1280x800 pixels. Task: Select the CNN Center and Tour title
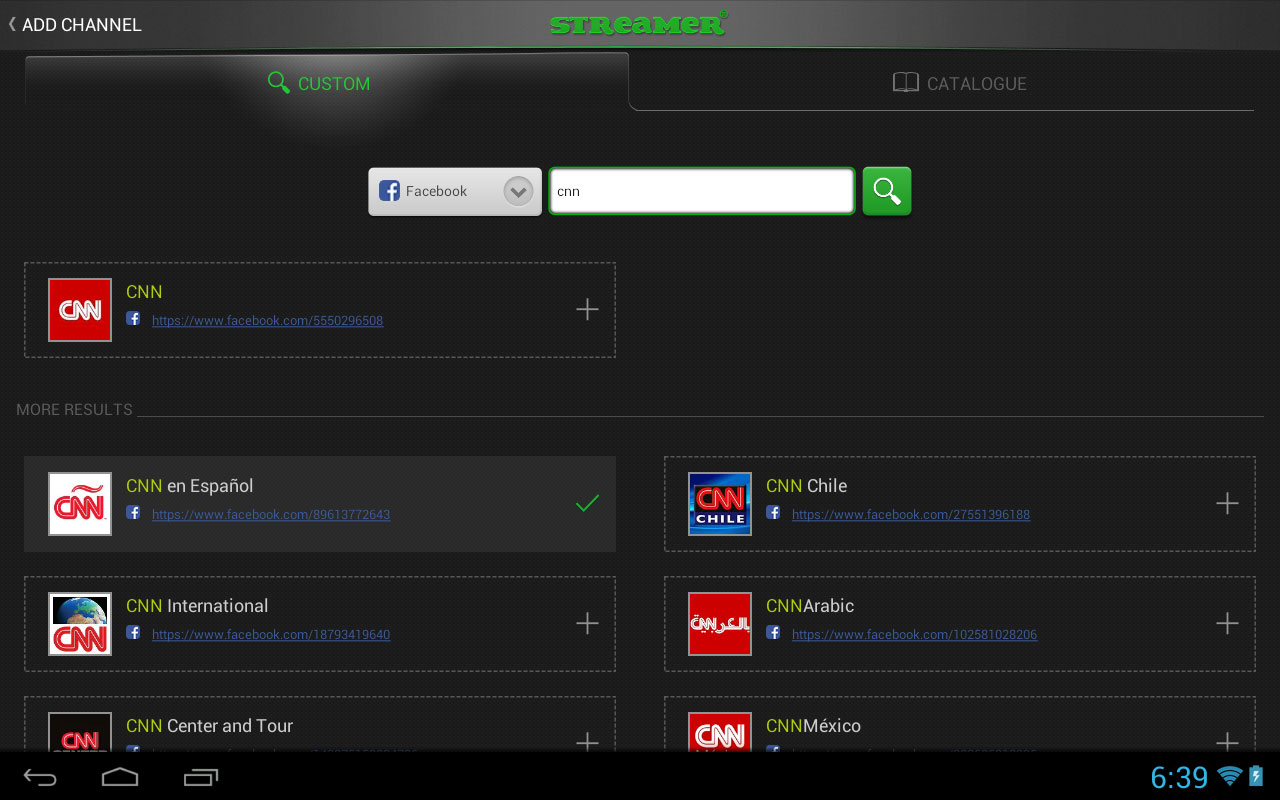pos(209,726)
